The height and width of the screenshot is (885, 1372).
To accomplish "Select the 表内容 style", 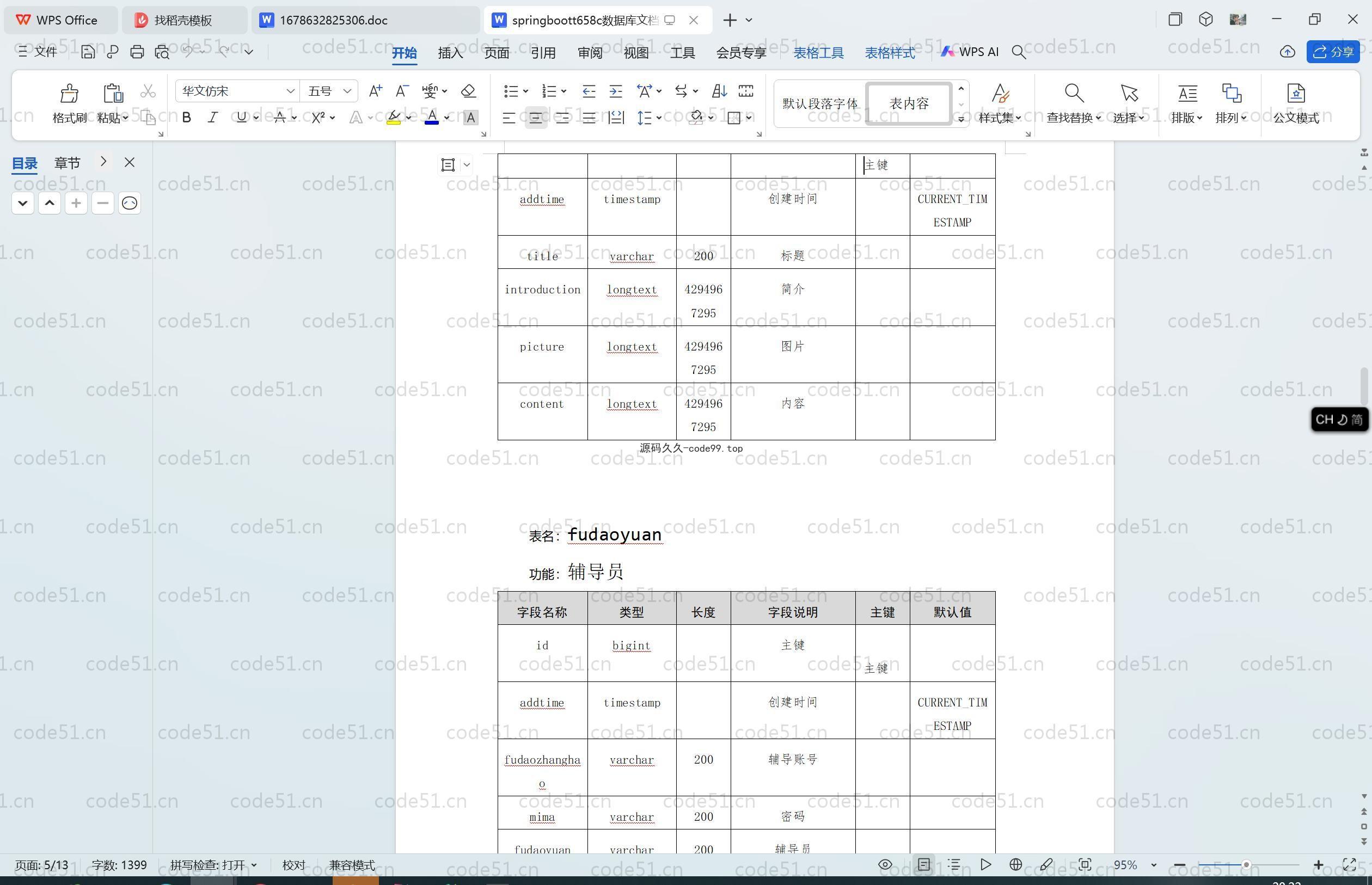I will click(x=909, y=103).
